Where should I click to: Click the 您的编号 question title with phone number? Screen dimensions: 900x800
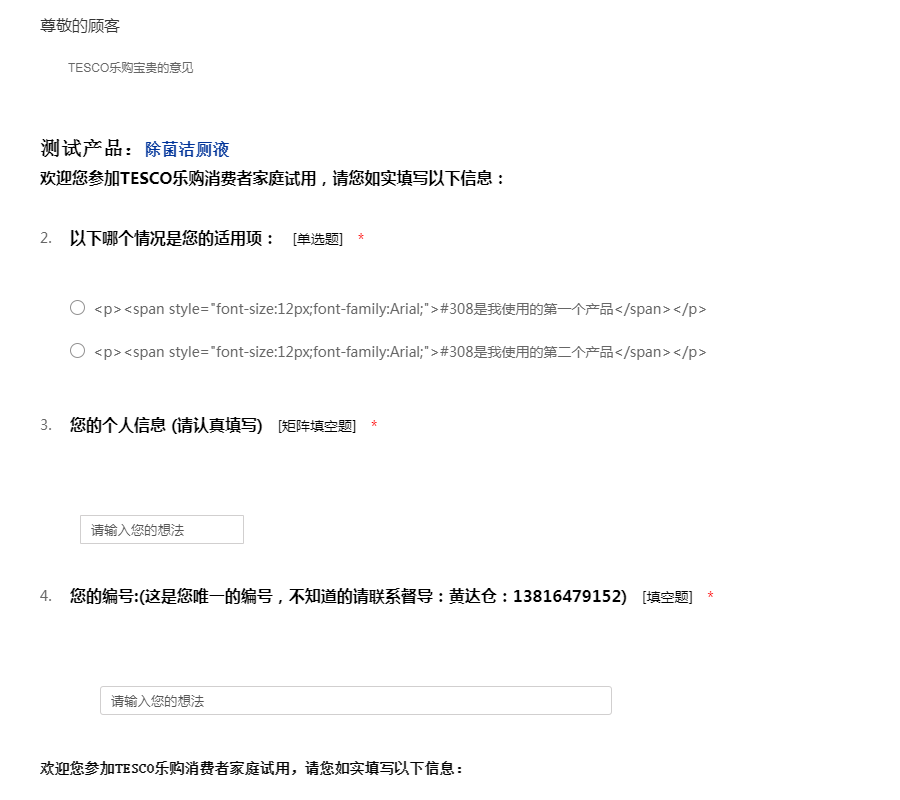click(348, 596)
